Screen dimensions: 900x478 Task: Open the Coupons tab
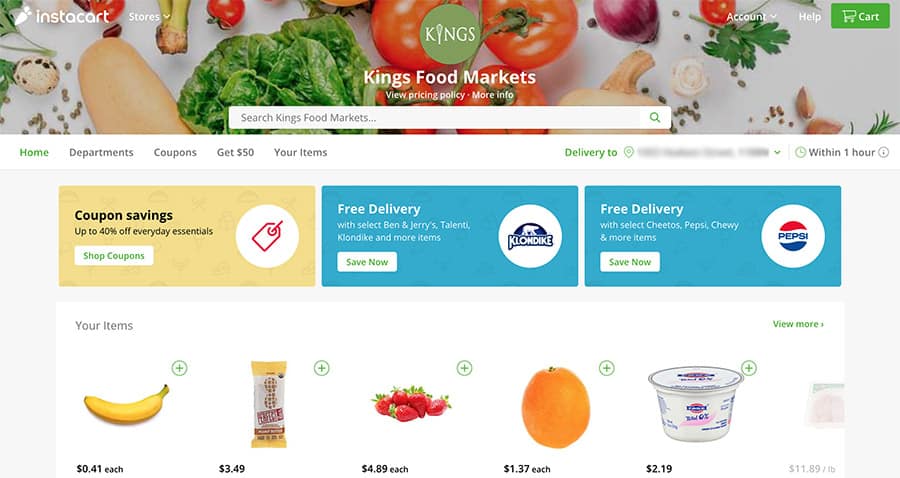tap(175, 152)
